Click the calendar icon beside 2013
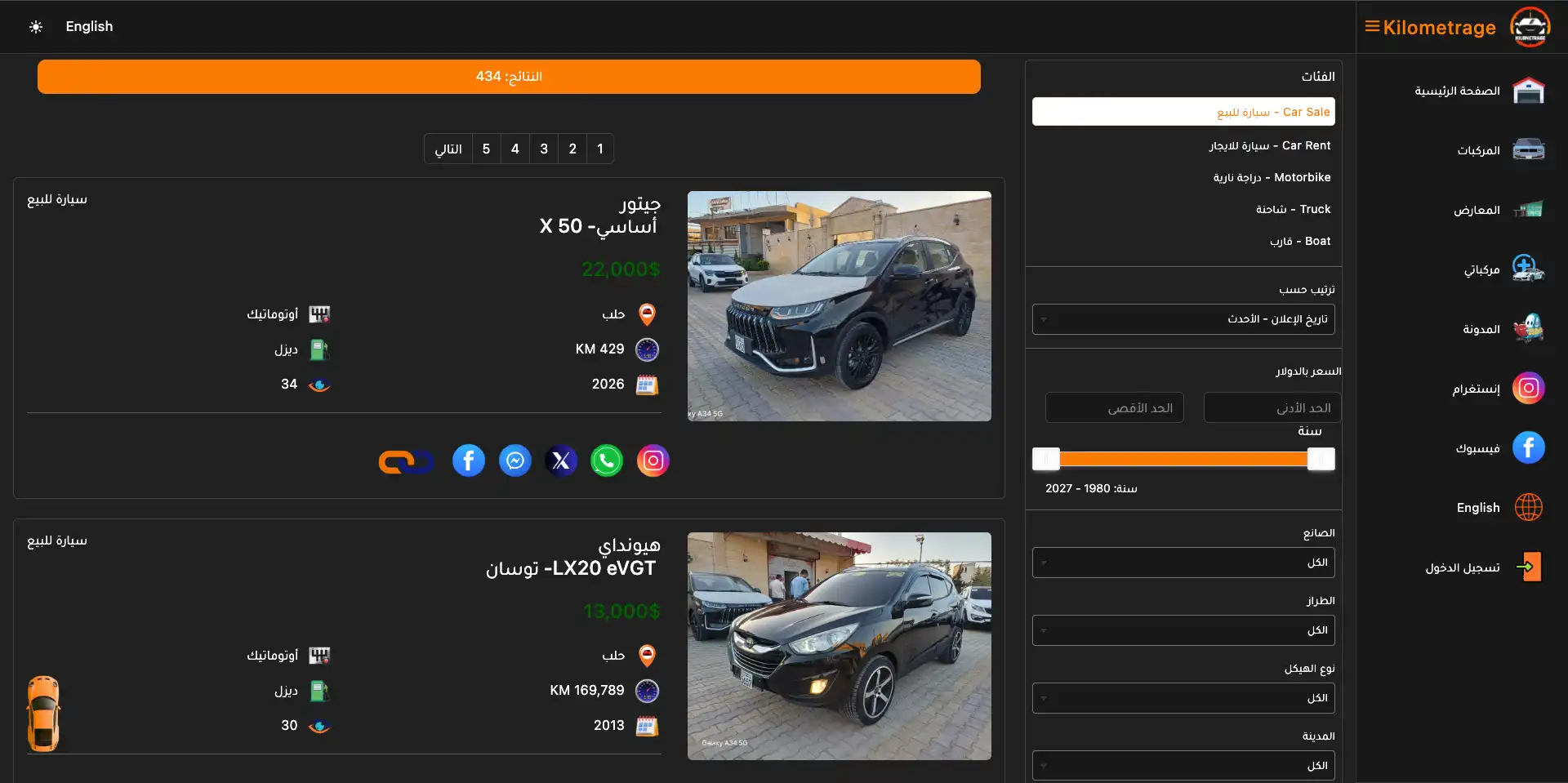Image resolution: width=1568 pixels, height=783 pixels. pos(647,726)
